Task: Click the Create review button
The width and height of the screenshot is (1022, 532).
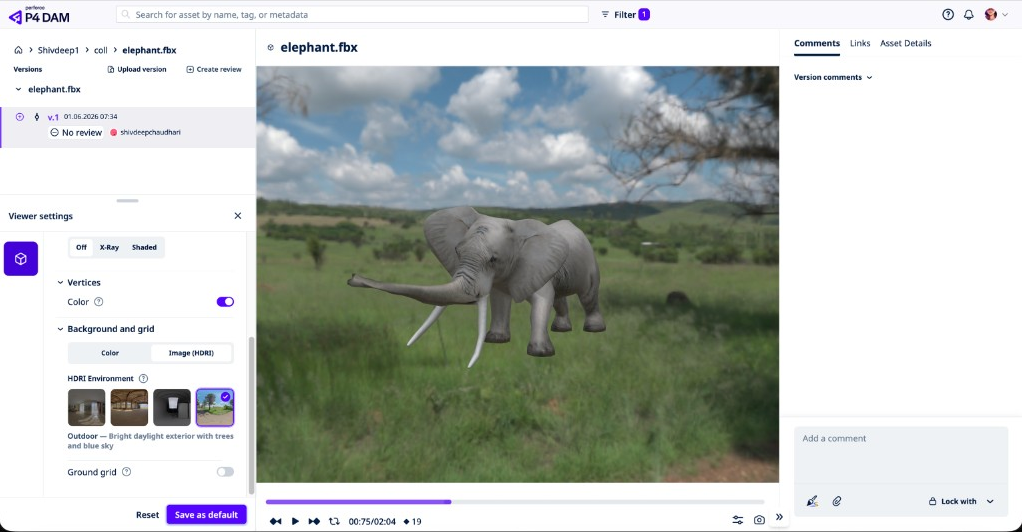Action: pos(214,69)
